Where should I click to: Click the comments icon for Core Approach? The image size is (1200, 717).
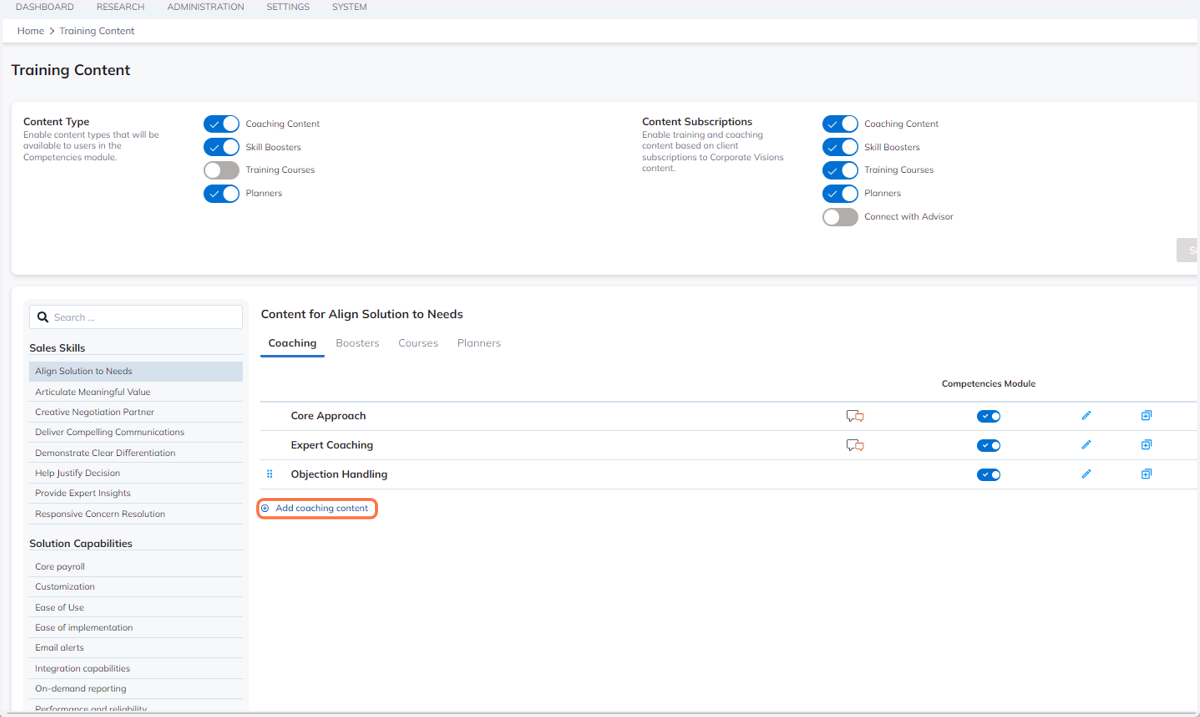tap(855, 416)
